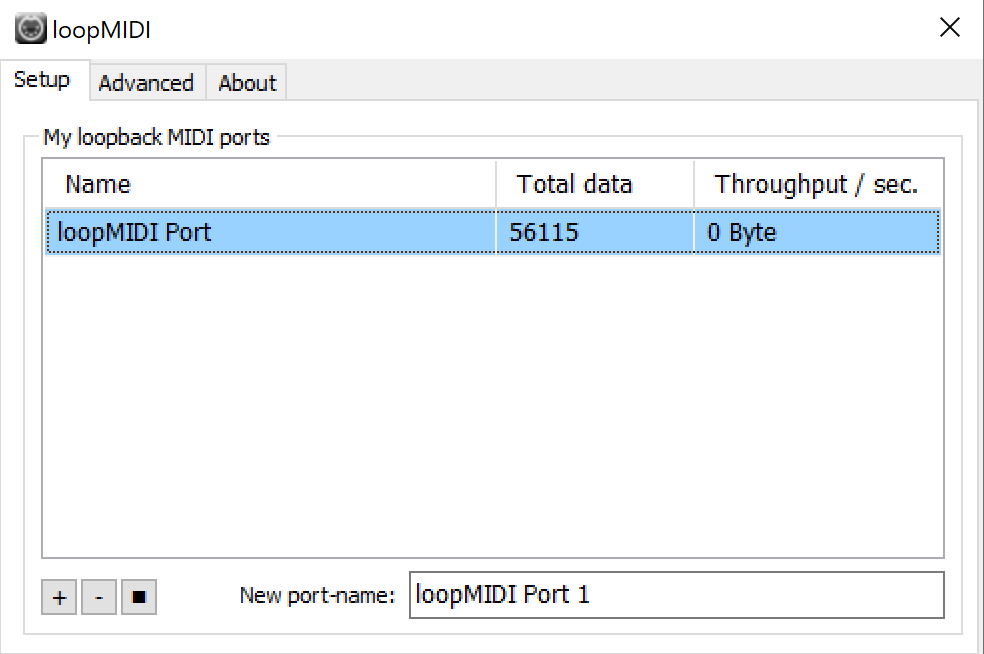Go to the About tab
The image size is (984, 654).
pyautogui.click(x=247, y=83)
